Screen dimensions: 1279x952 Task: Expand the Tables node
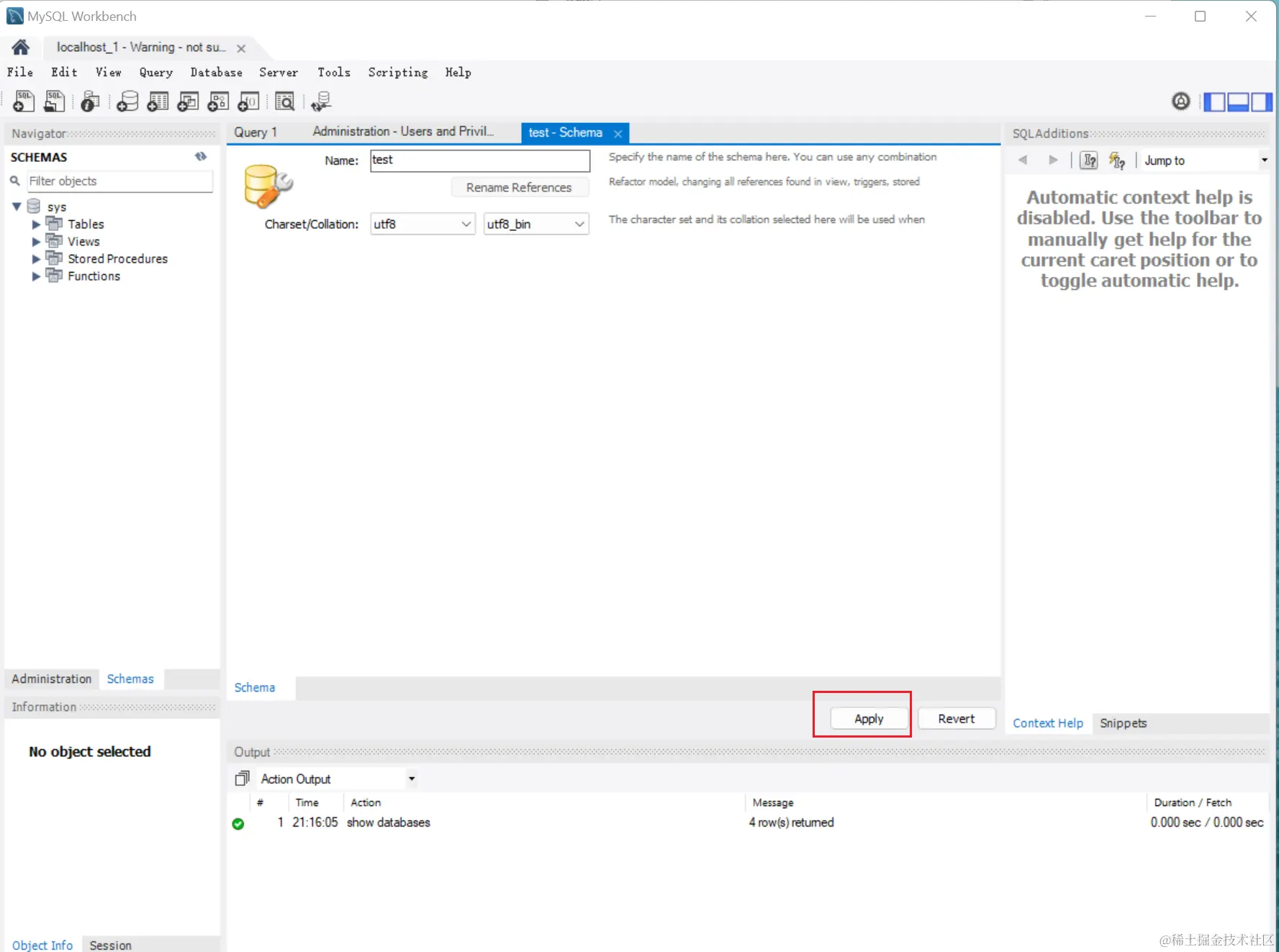point(36,225)
